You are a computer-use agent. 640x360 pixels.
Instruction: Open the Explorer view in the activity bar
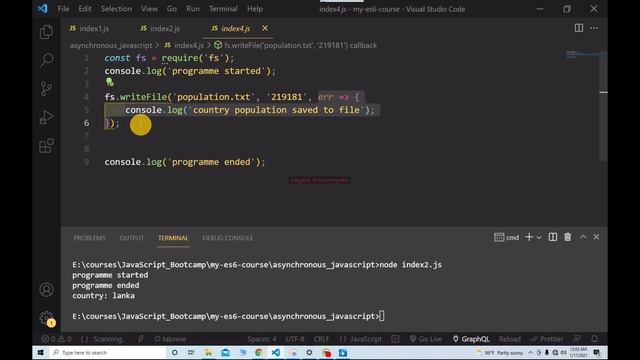click(x=46, y=32)
